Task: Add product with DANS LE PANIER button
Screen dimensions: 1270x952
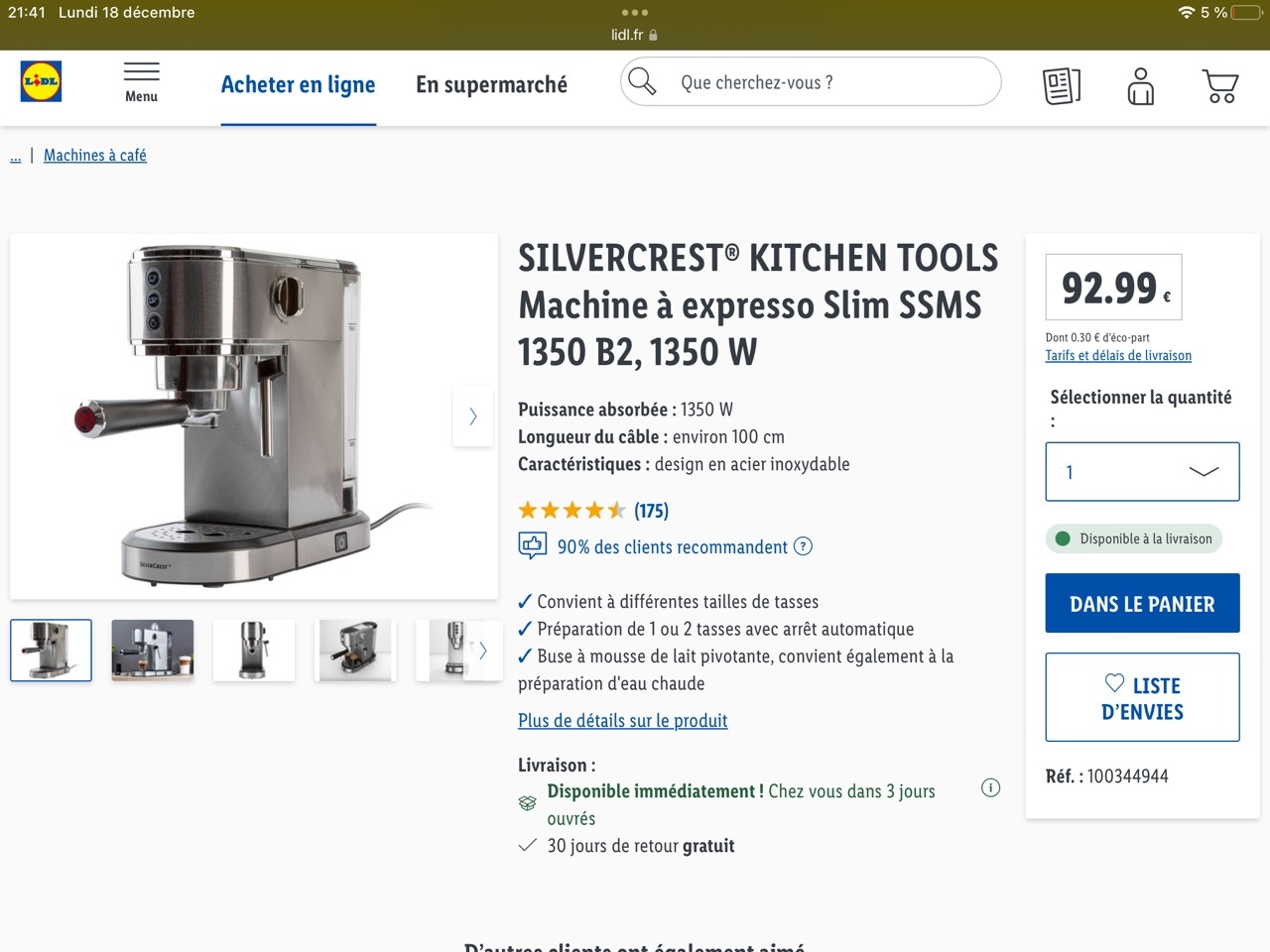Action: [x=1142, y=603]
